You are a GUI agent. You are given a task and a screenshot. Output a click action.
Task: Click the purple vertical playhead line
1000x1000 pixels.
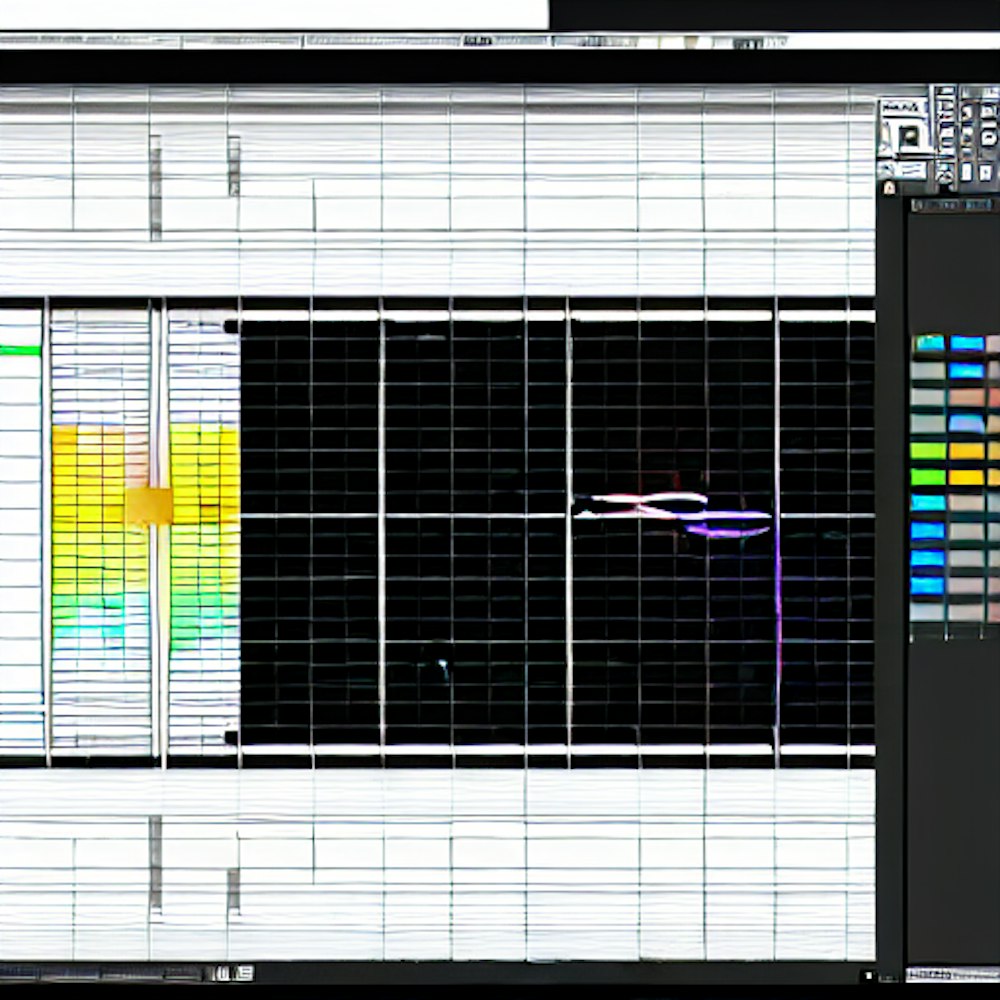click(x=778, y=600)
